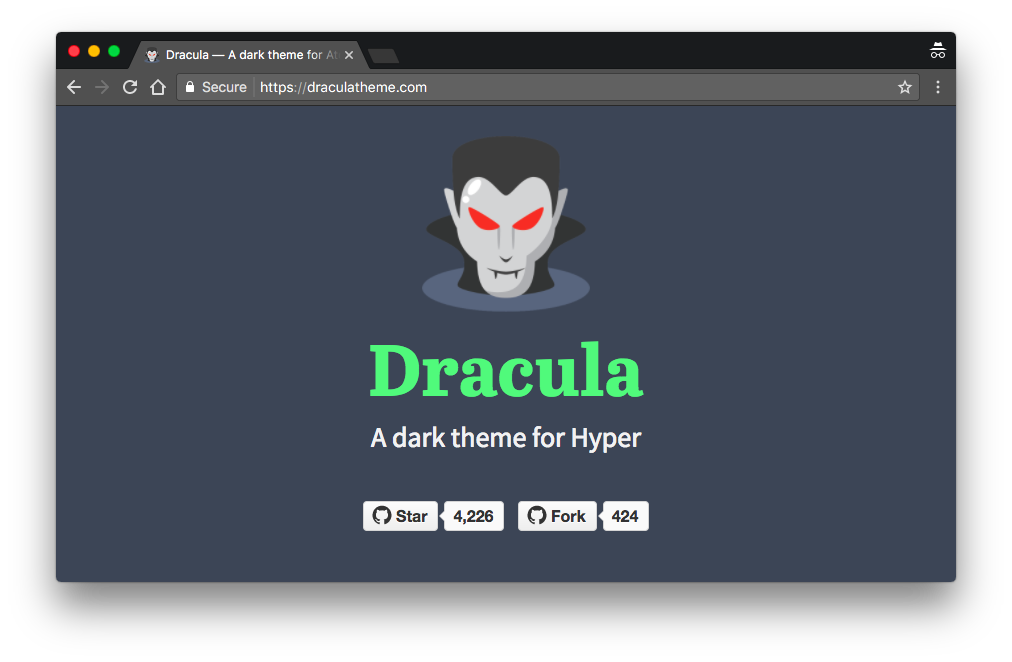The width and height of the screenshot is (1012, 662).
Task: Maximize the window with green button
Action: (x=114, y=51)
